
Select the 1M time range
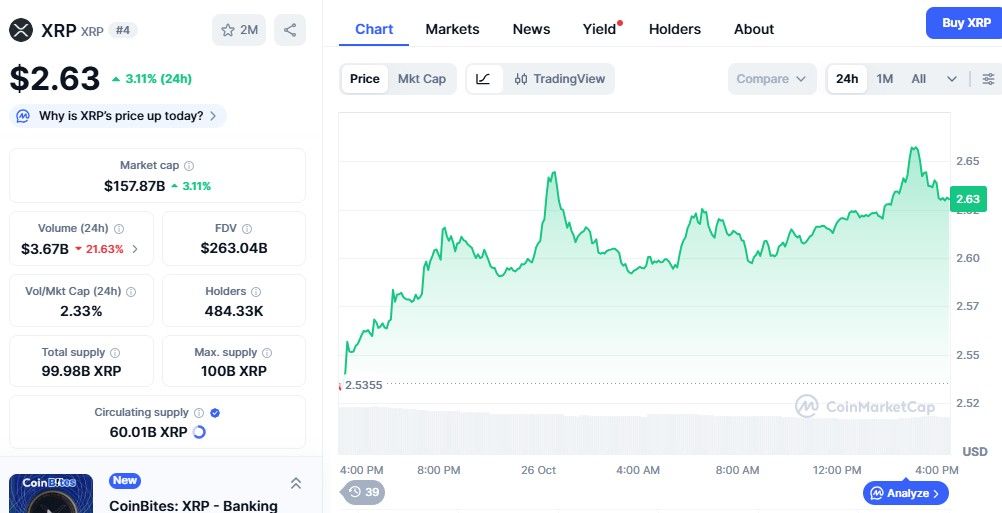point(884,79)
